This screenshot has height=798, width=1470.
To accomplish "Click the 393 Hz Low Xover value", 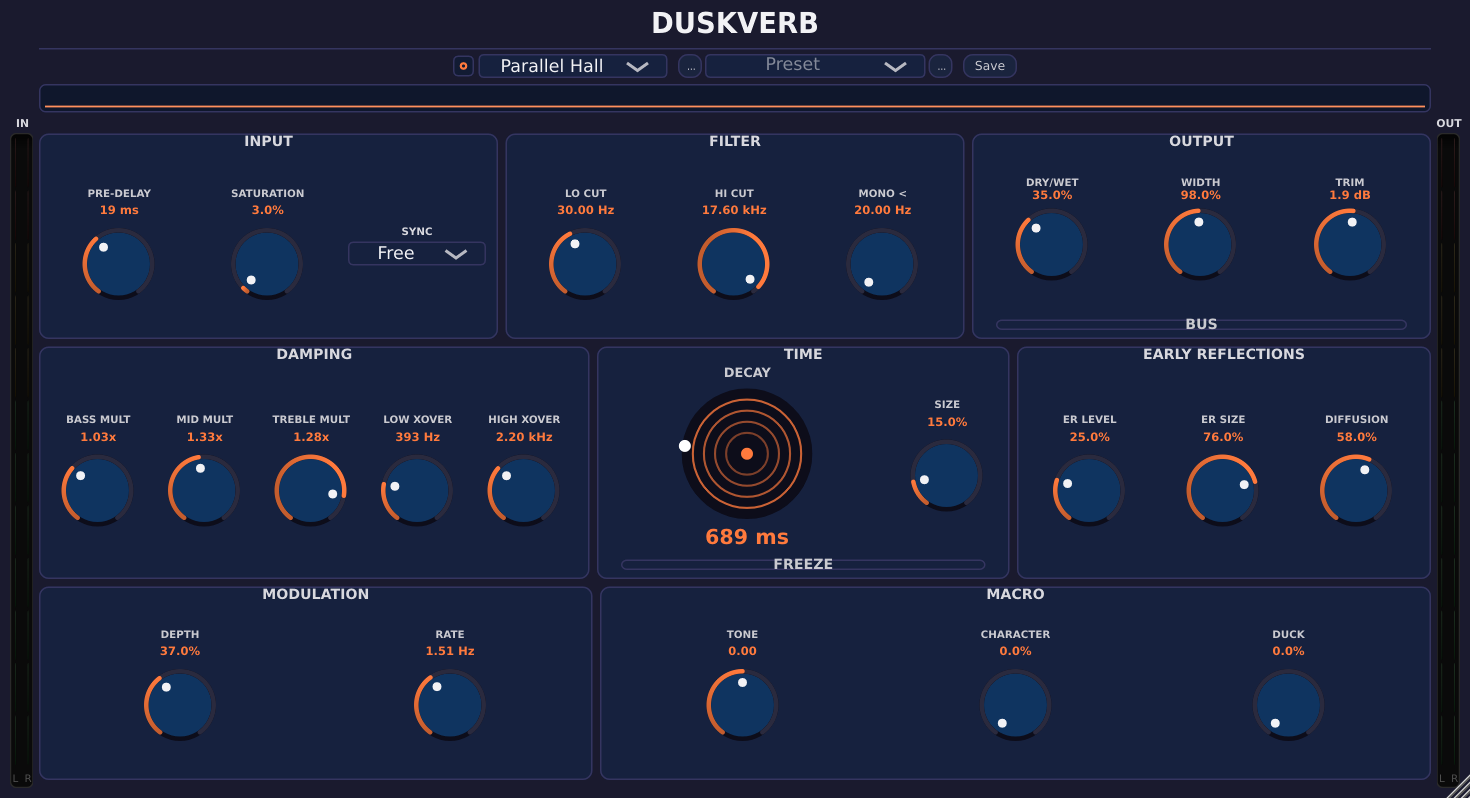I will (x=418, y=437).
